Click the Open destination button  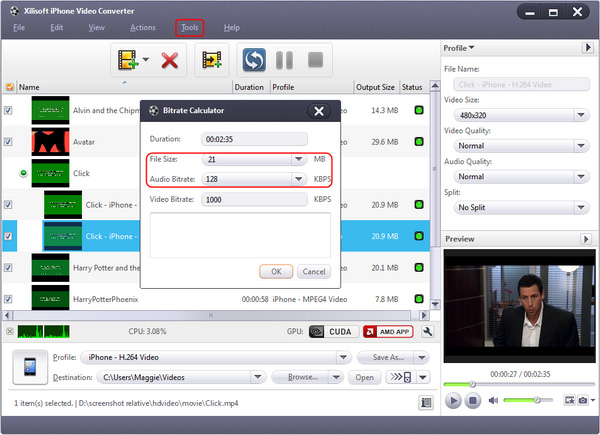pyautogui.click(x=364, y=377)
